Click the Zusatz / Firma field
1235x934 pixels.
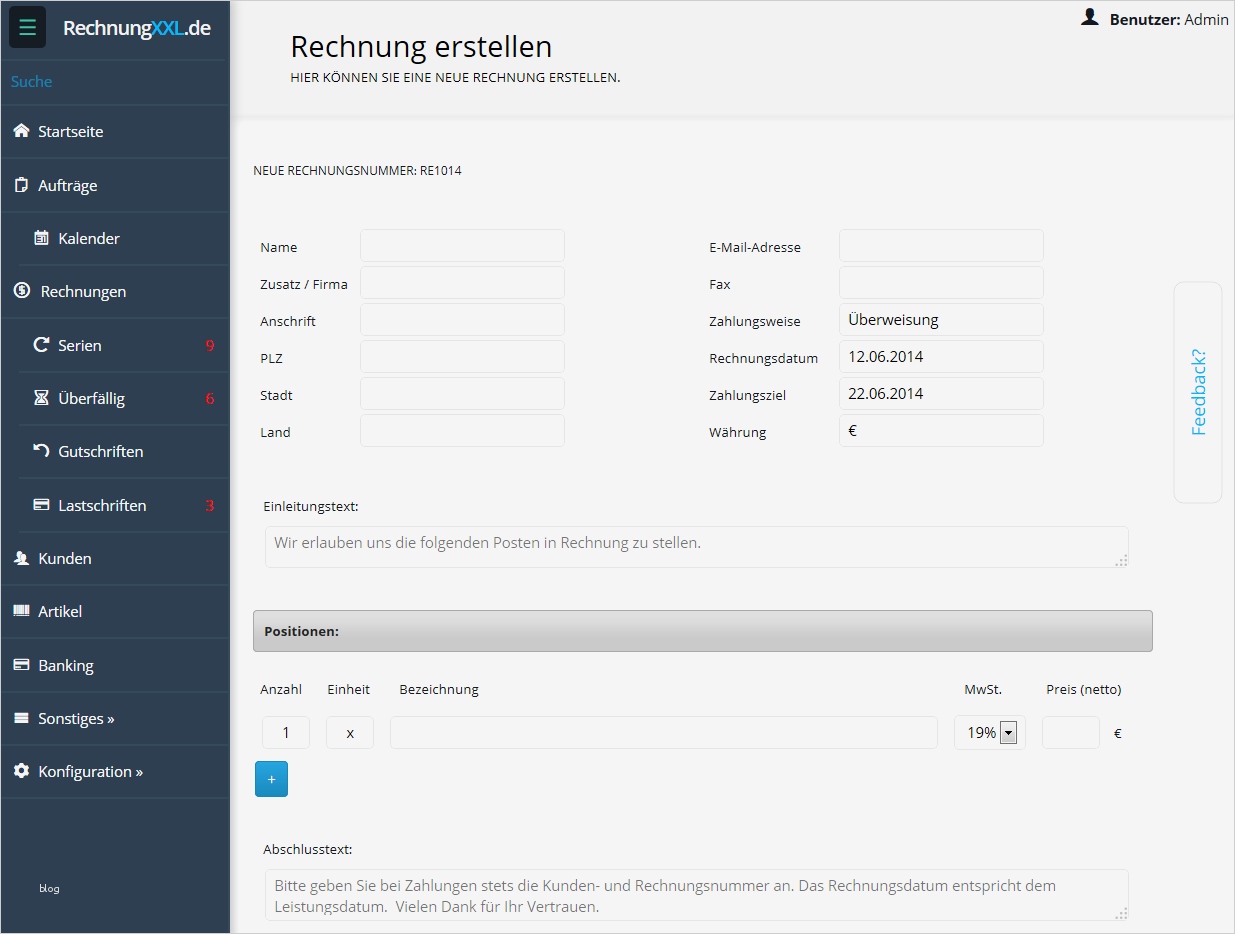462,283
